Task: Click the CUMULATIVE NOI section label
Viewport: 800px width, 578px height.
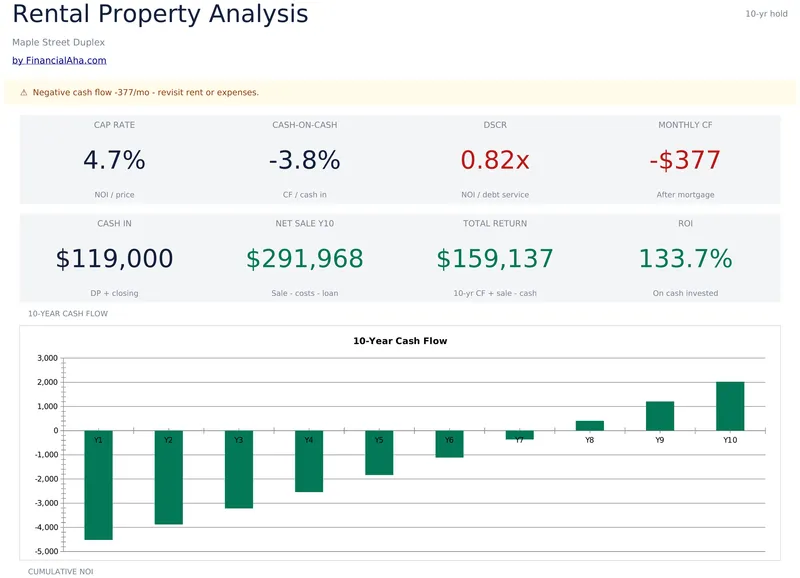Action: [x=61, y=572]
